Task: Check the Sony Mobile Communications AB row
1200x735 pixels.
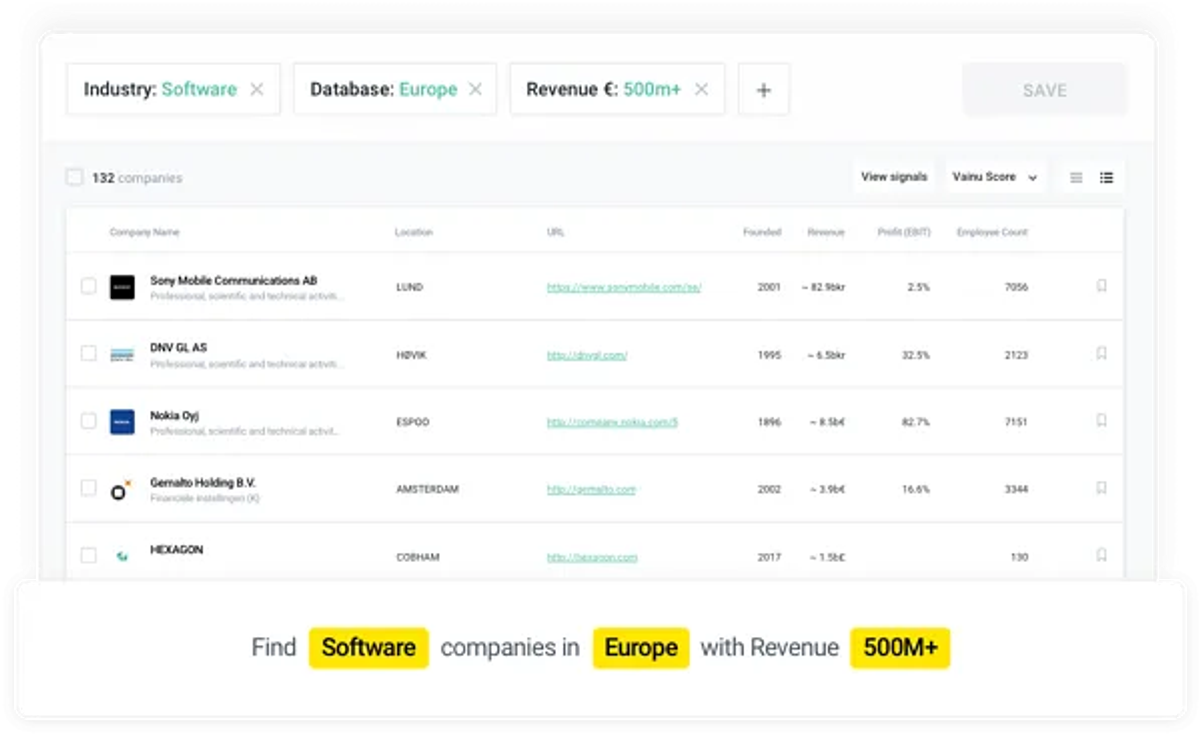Action: pyautogui.click(x=88, y=286)
